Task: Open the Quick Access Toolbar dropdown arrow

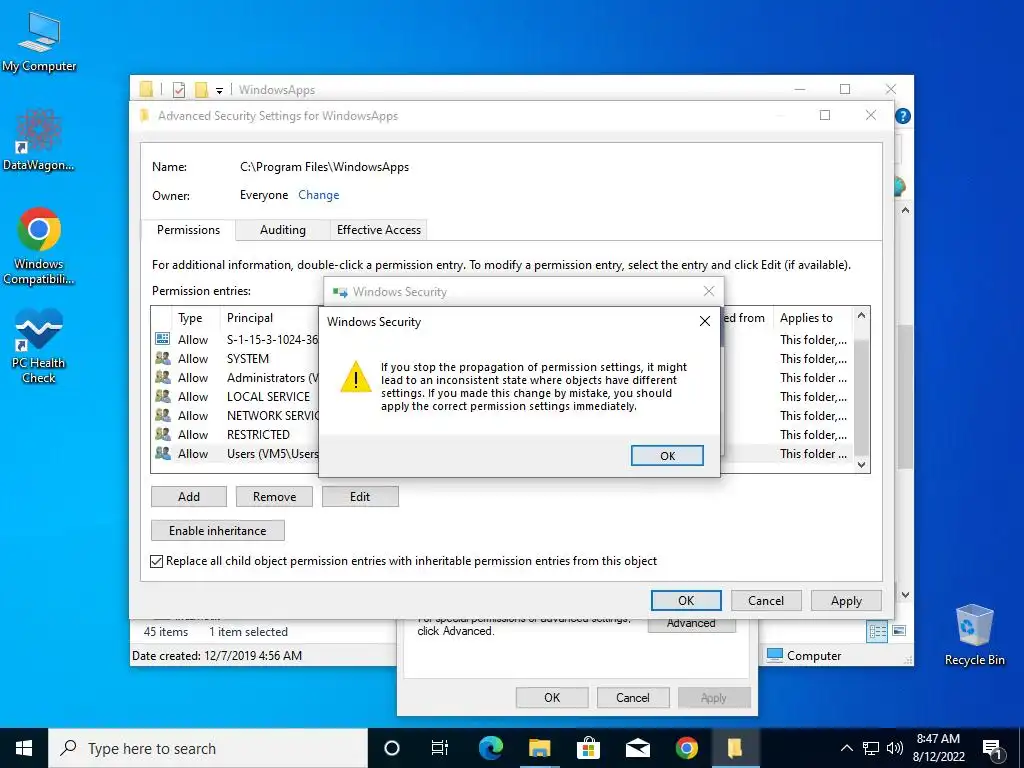Action: tap(219, 90)
